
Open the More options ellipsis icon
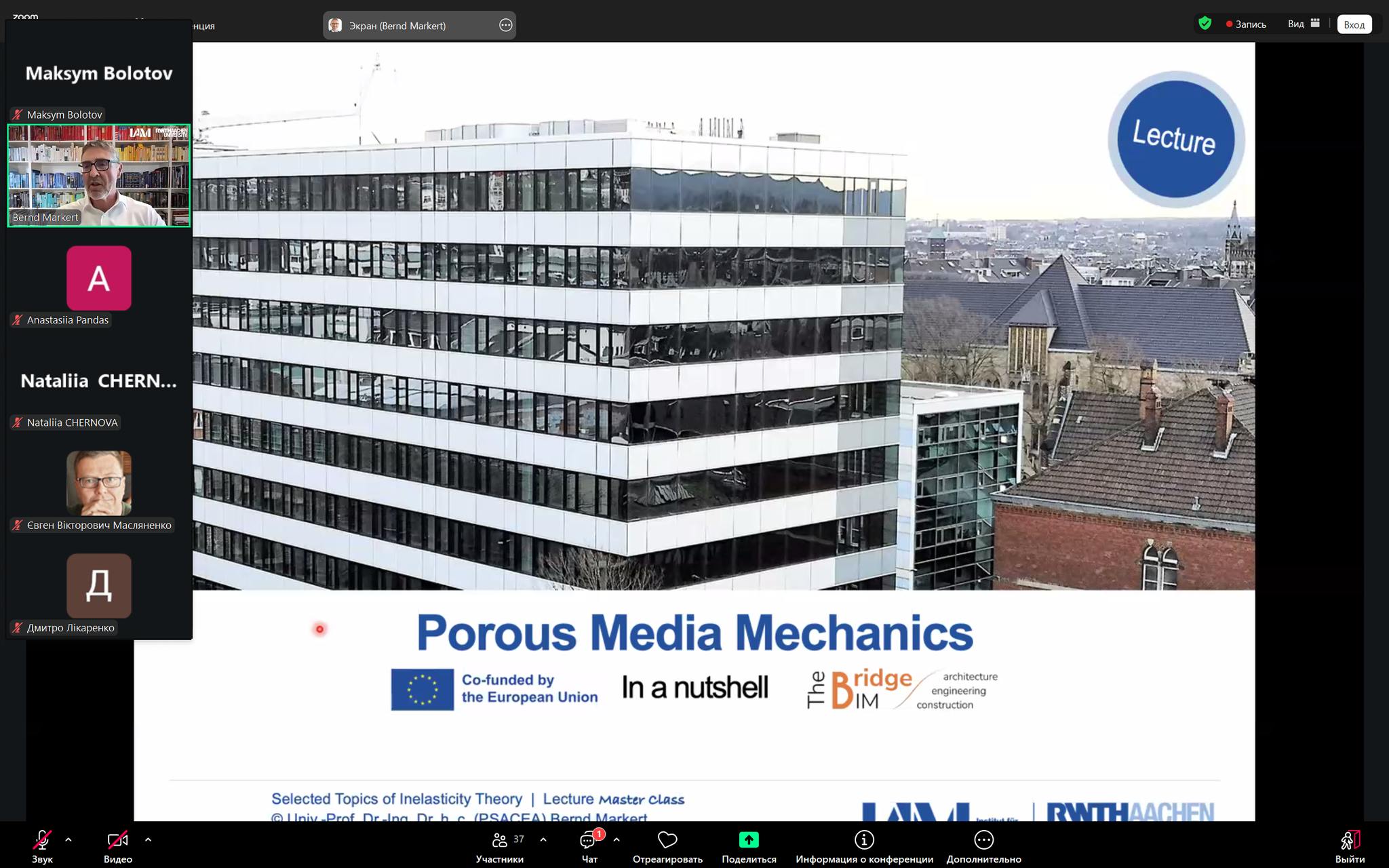pos(983,840)
